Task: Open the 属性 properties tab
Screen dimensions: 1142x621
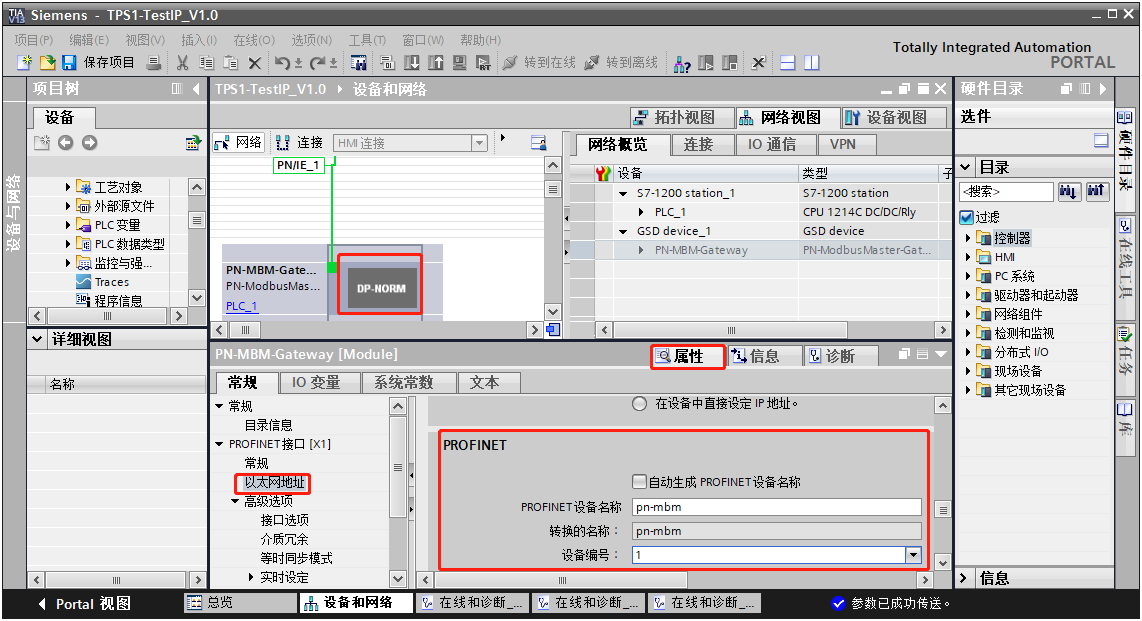Action: click(x=688, y=356)
